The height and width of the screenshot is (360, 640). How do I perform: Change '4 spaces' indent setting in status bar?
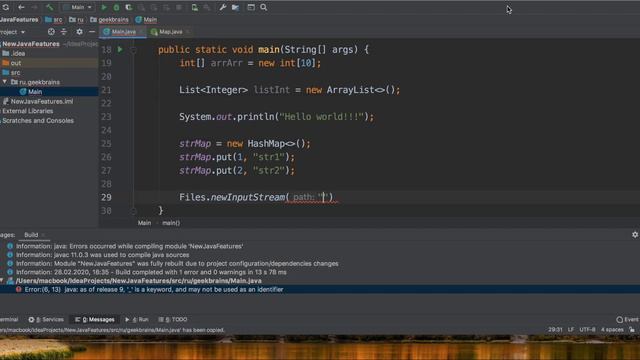coord(612,329)
